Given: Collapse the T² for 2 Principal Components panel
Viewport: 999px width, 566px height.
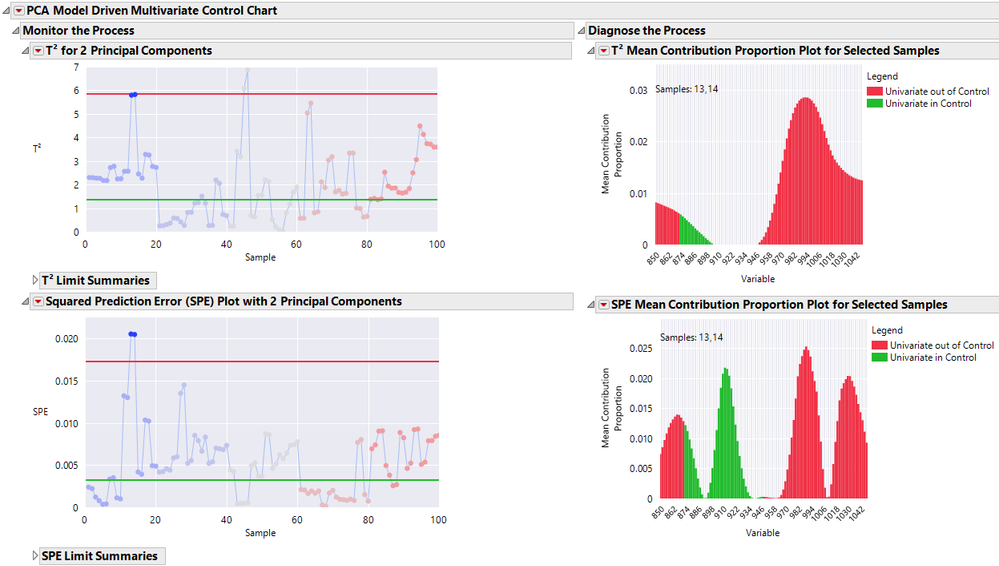Looking at the screenshot, I should [x=25, y=50].
